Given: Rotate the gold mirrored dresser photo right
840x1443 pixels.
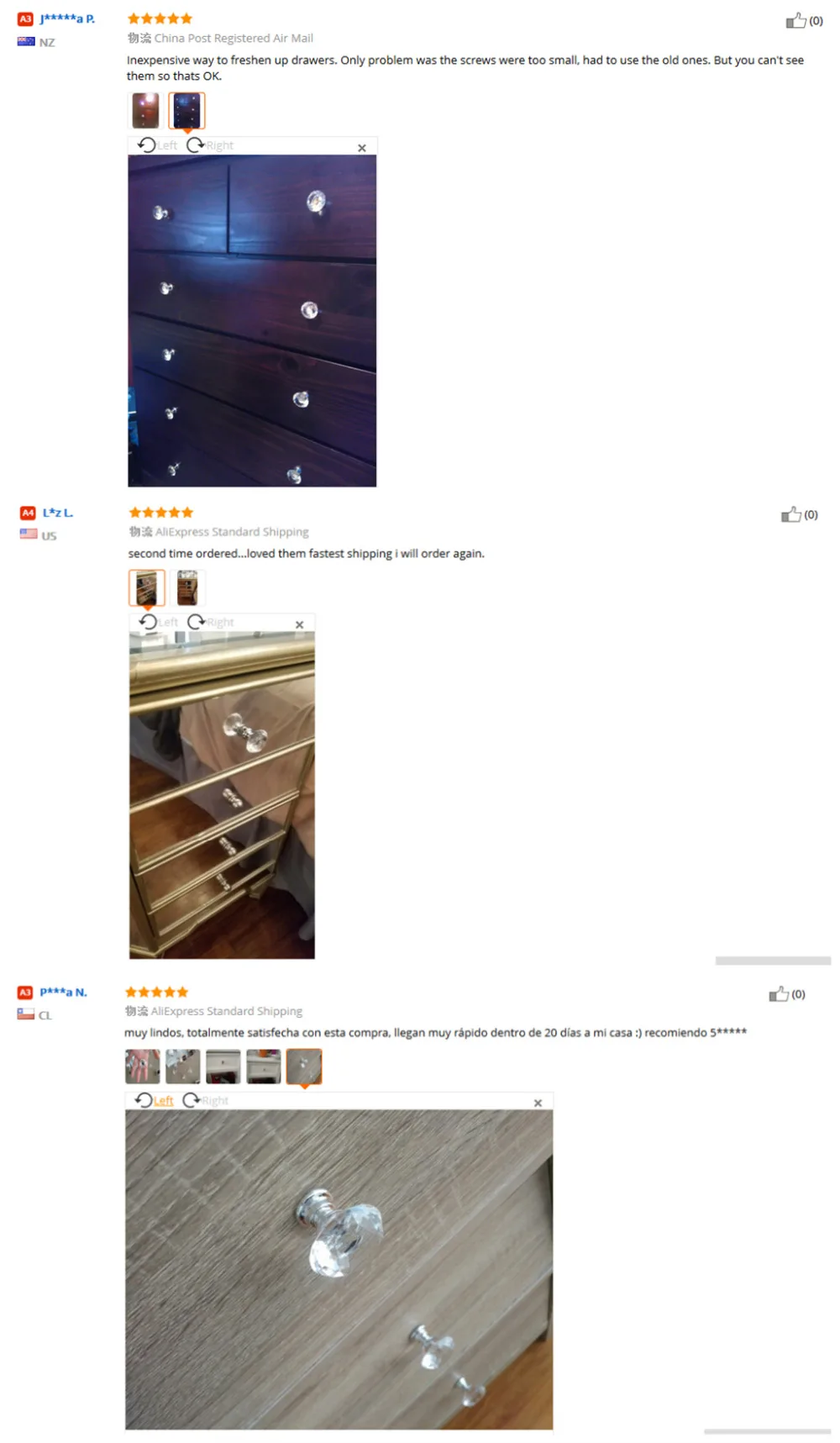Looking at the screenshot, I should 211,622.
